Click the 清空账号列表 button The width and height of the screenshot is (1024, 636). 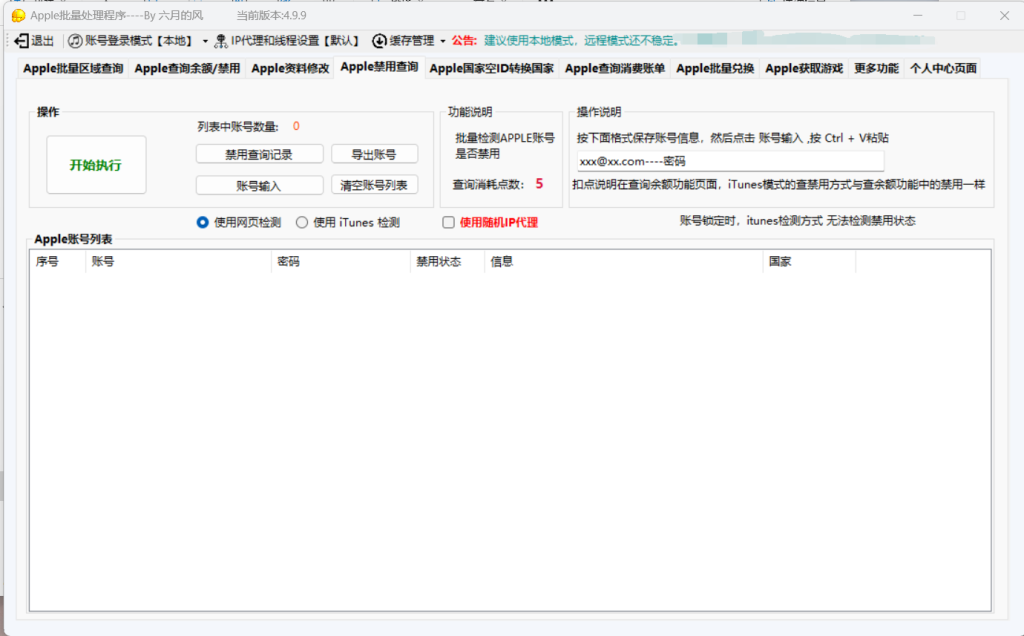tap(374, 185)
